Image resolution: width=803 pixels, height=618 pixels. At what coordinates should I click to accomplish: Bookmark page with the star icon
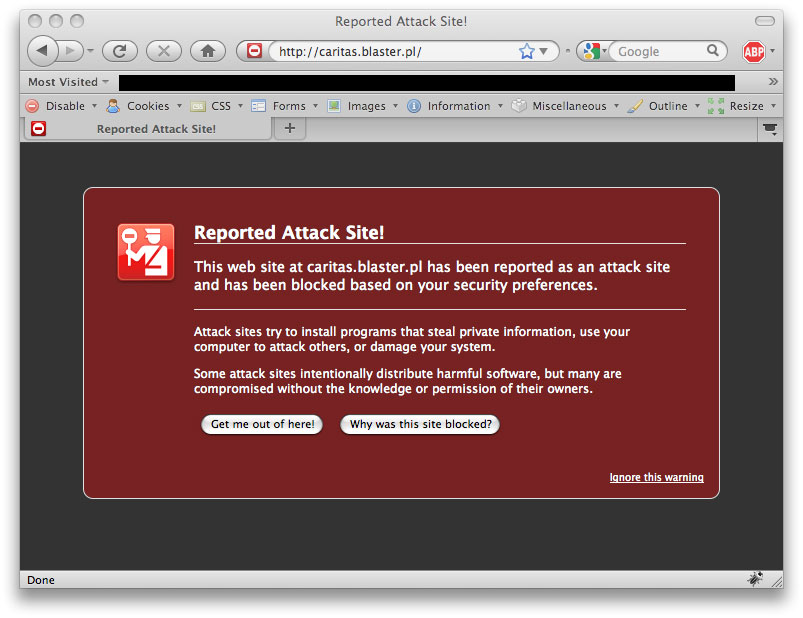(x=527, y=52)
